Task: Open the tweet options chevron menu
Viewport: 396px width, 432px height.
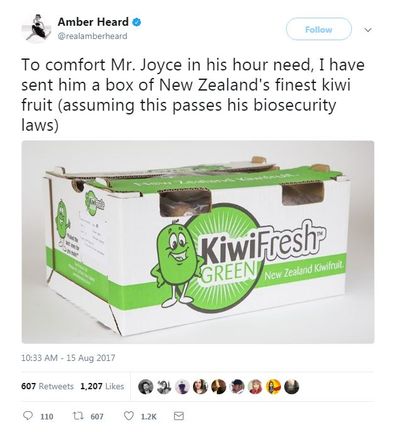Action: 368,30
